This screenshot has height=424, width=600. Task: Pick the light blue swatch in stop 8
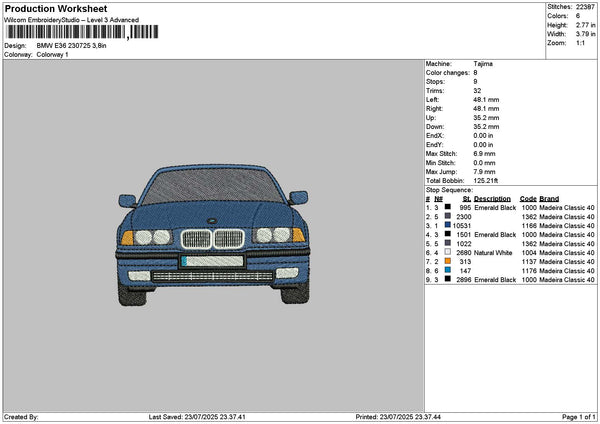coord(447,271)
